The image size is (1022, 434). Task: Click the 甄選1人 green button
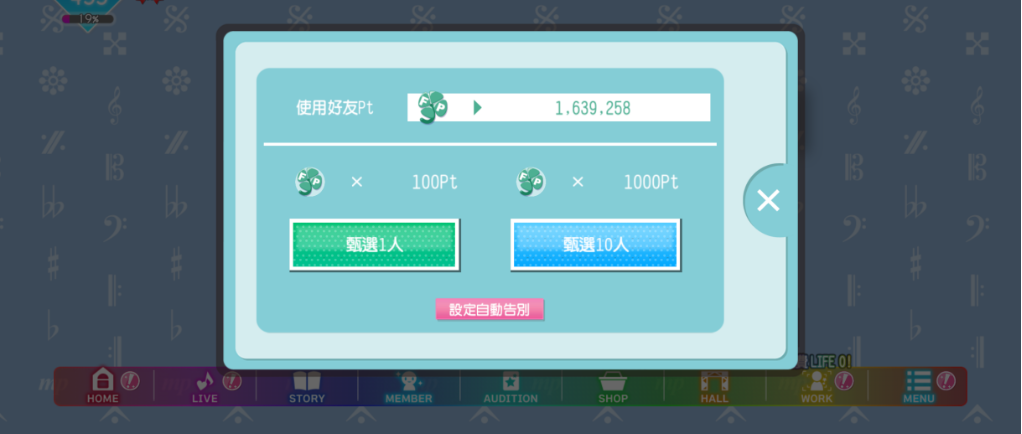[374, 245]
